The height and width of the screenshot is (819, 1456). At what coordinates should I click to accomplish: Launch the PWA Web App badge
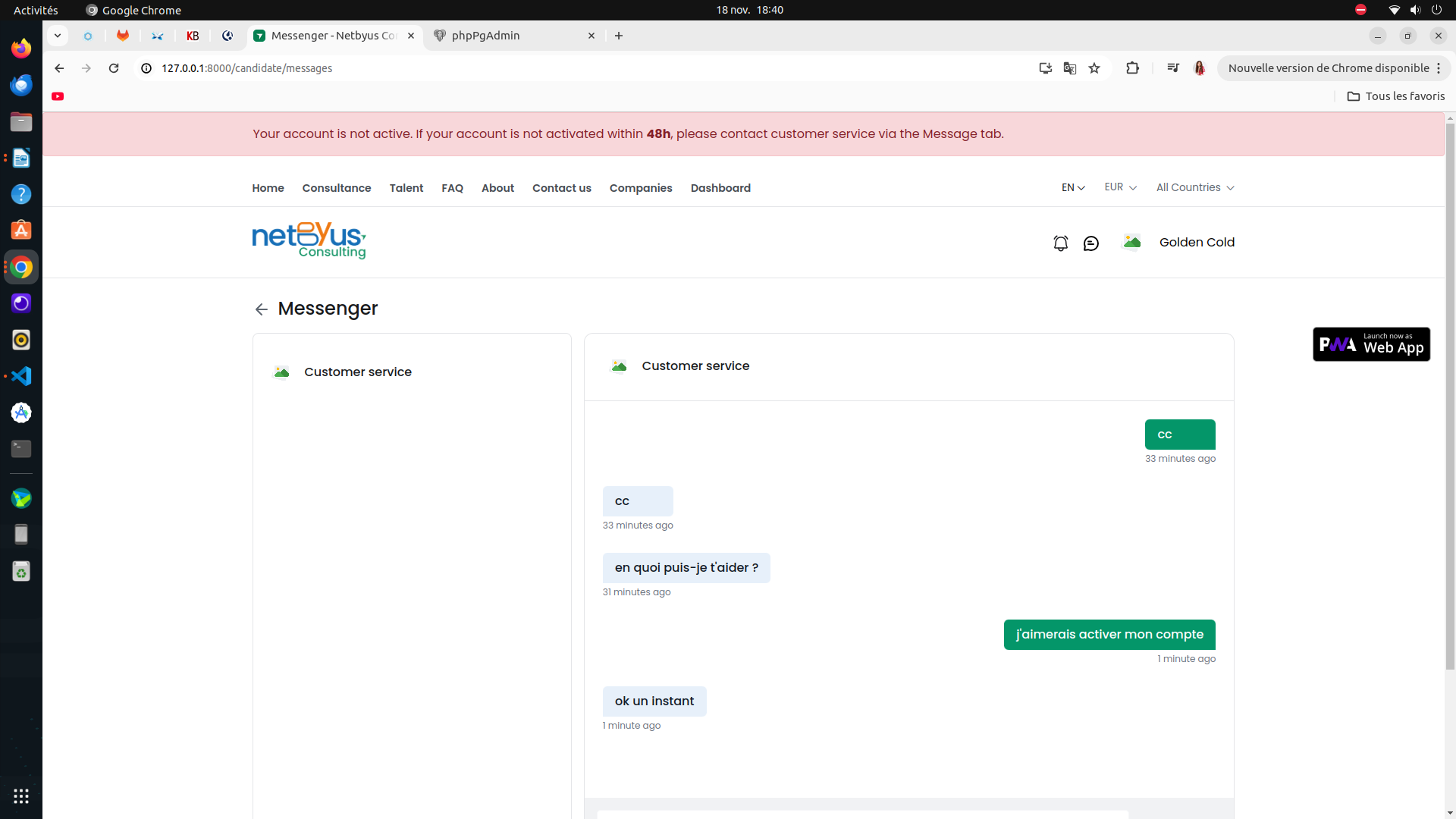tap(1371, 344)
